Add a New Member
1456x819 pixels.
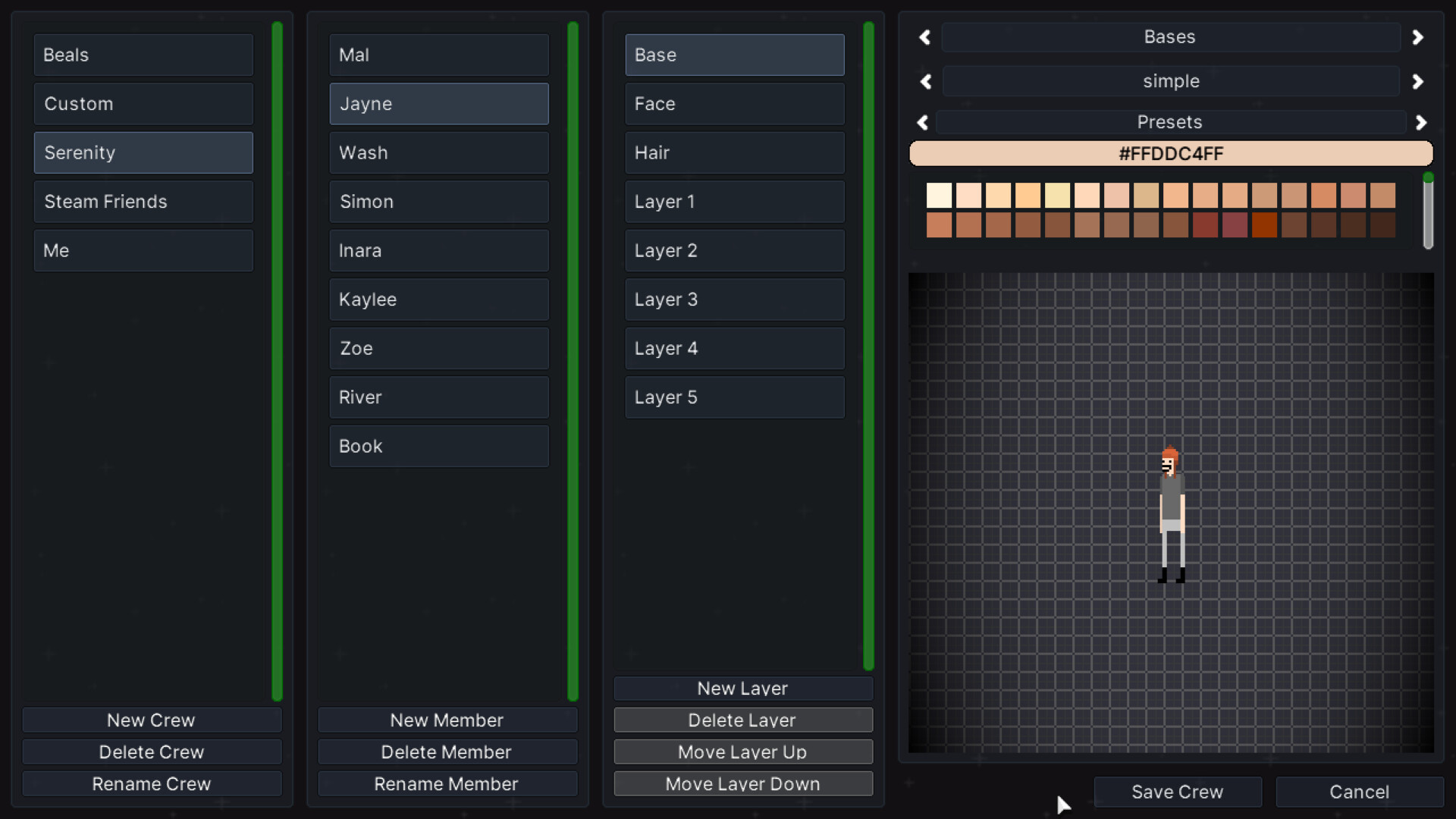click(x=447, y=720)
